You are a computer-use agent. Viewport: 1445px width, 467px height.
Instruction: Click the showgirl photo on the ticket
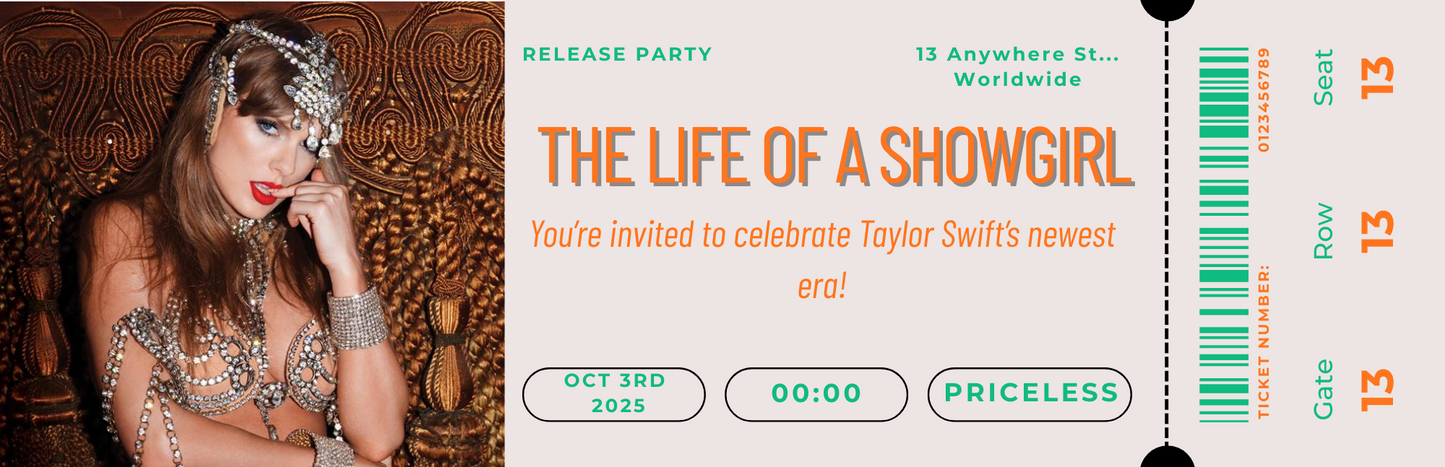(x=252, y=234)
